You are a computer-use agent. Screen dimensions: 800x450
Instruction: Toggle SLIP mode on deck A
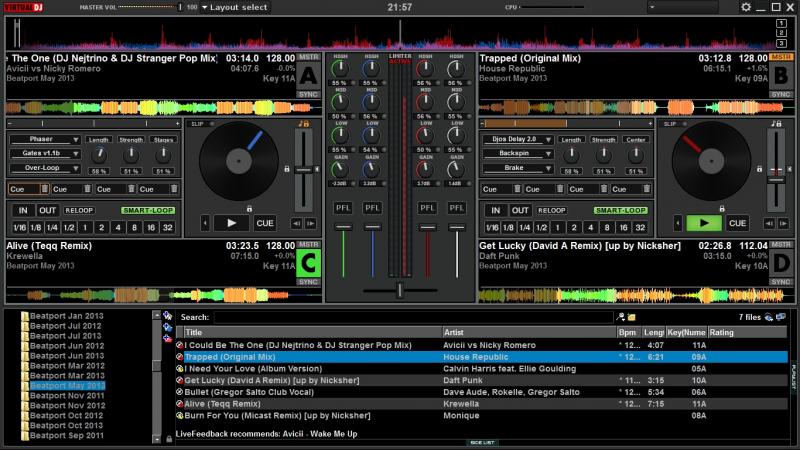pyautogui.click(x=202, y=124)
